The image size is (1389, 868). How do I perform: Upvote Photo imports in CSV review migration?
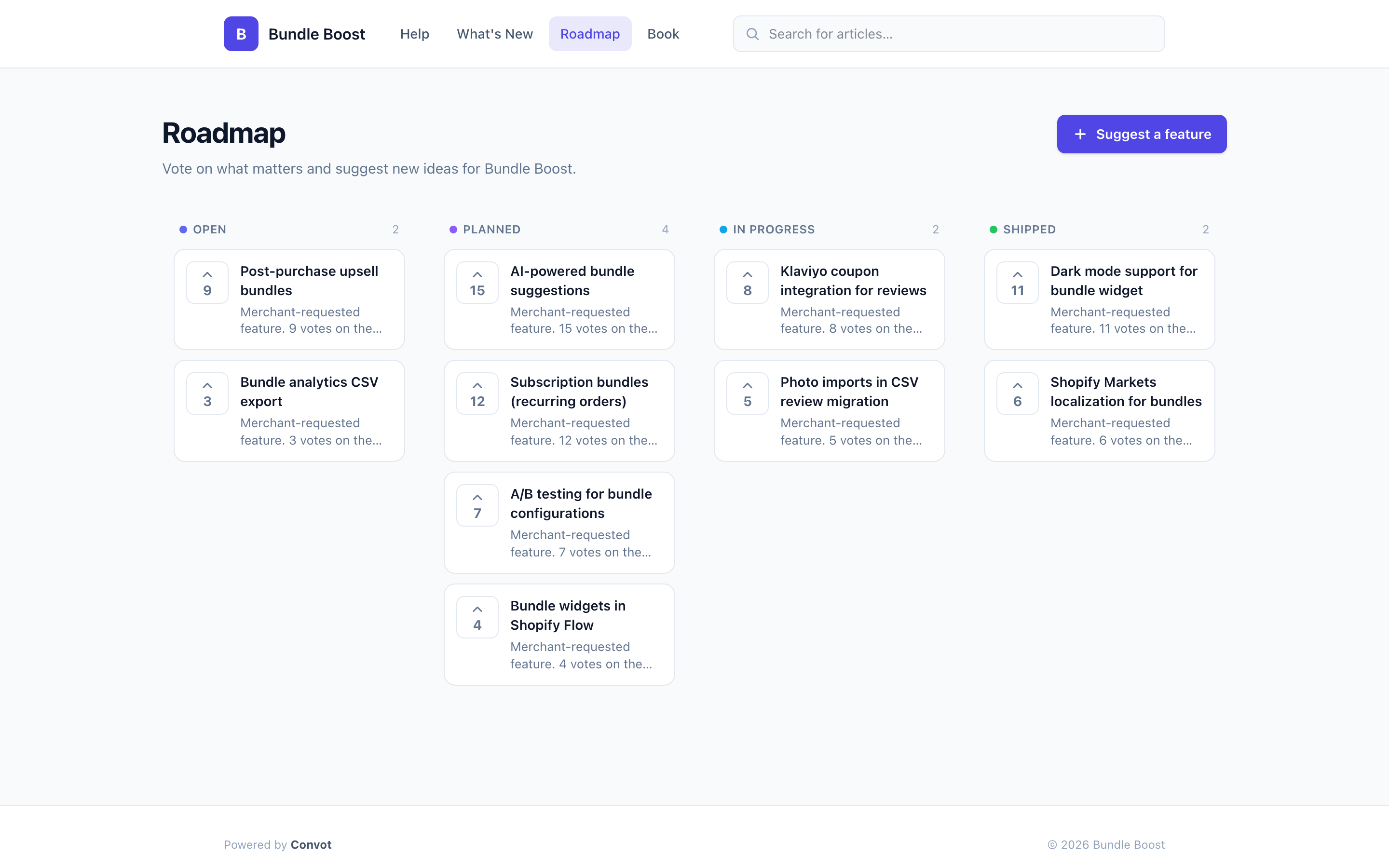[747, 393]
